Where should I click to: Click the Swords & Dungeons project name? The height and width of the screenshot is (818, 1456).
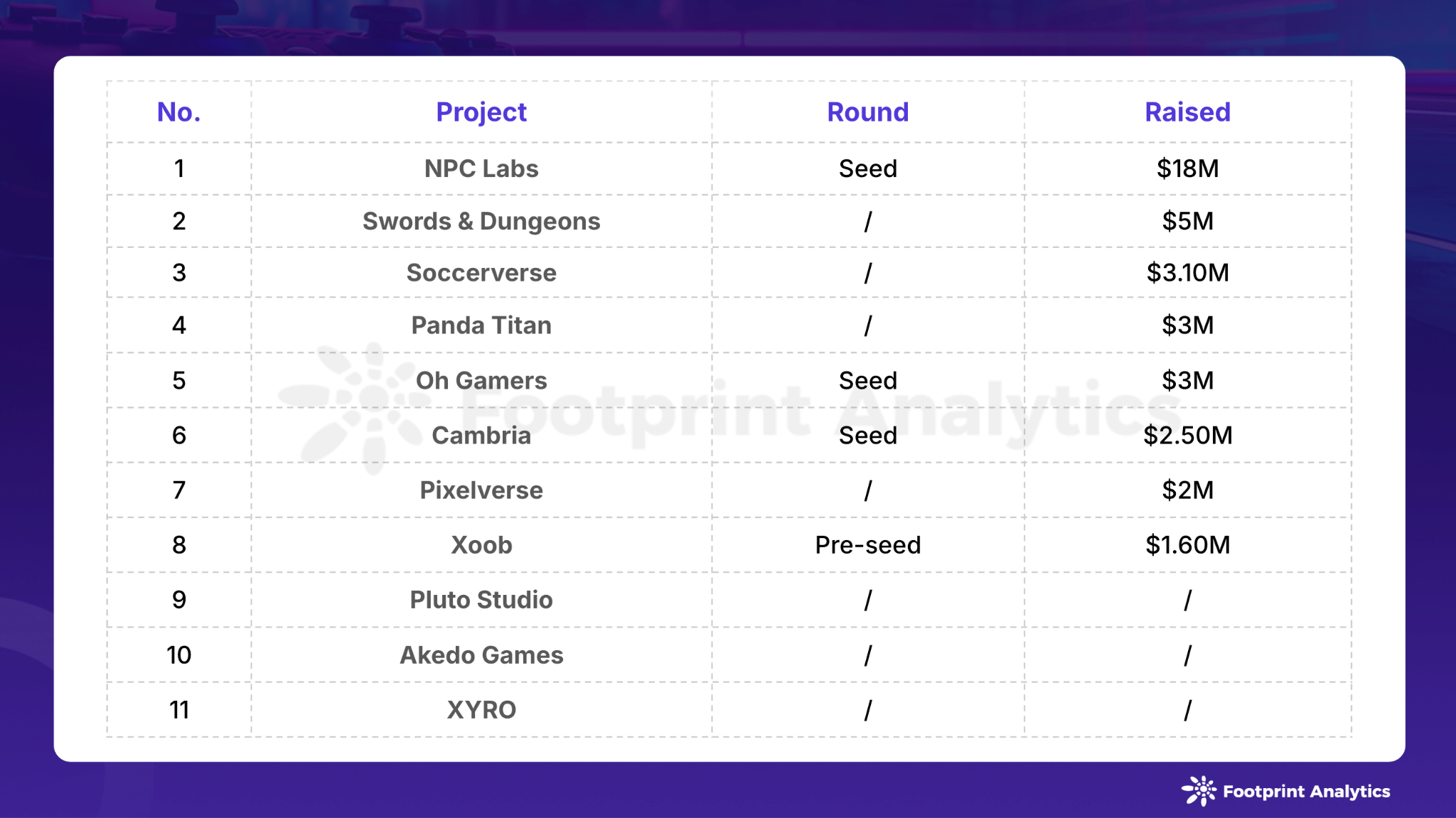pyautogui.click(x=481, y=221)
